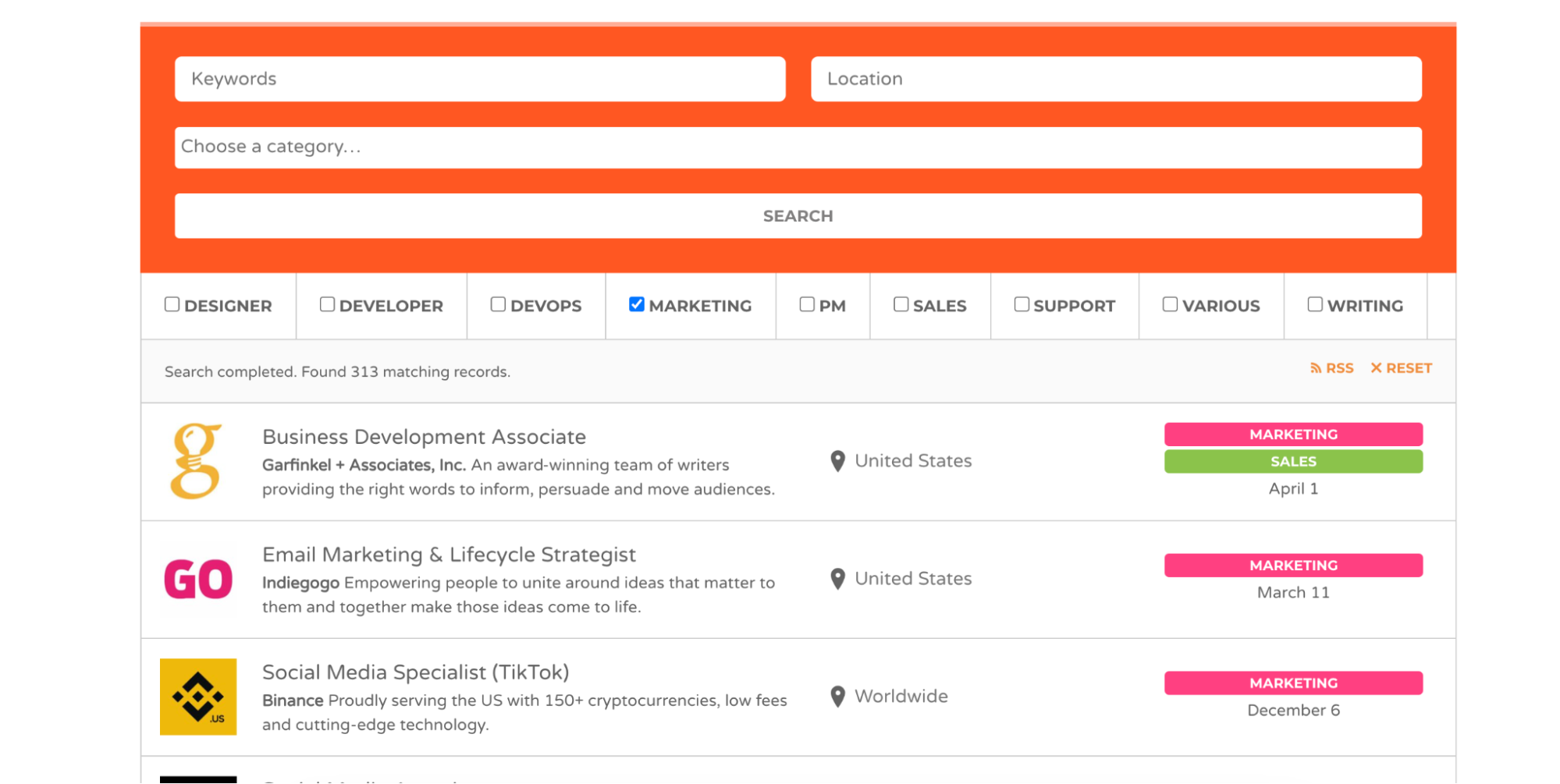Click Marketing tag on the Binance listing
This screenshot has height=784, width=1560.
point(1293,683)
